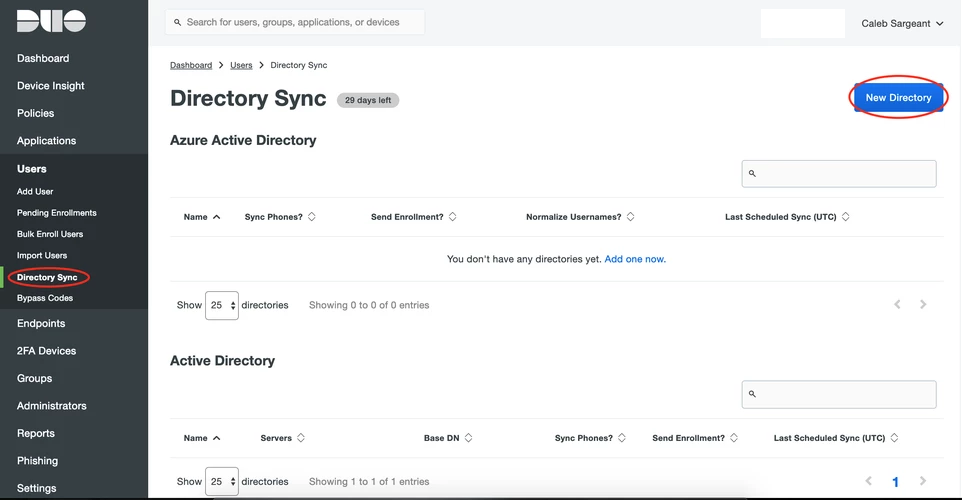The image size is (962, 500).
Task: Select Pending Enrollments submenu item
Action: coord(56,213)
